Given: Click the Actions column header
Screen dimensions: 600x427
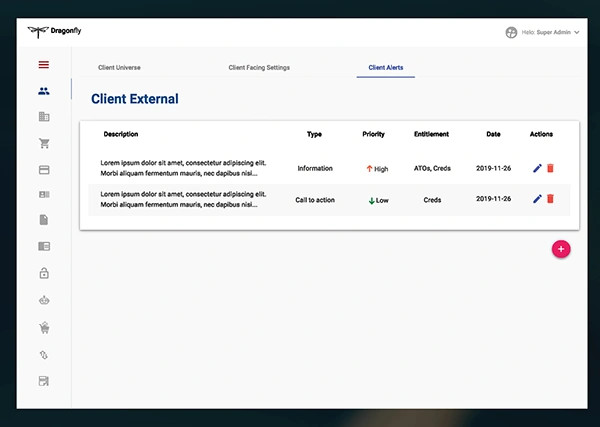Looking at the screenshot, I should point(541,134).
